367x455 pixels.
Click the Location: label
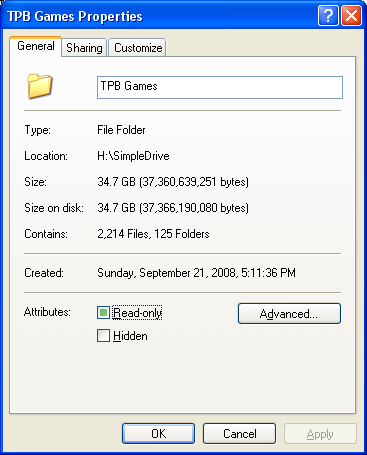pyautogui.click(x=46, y=156)
